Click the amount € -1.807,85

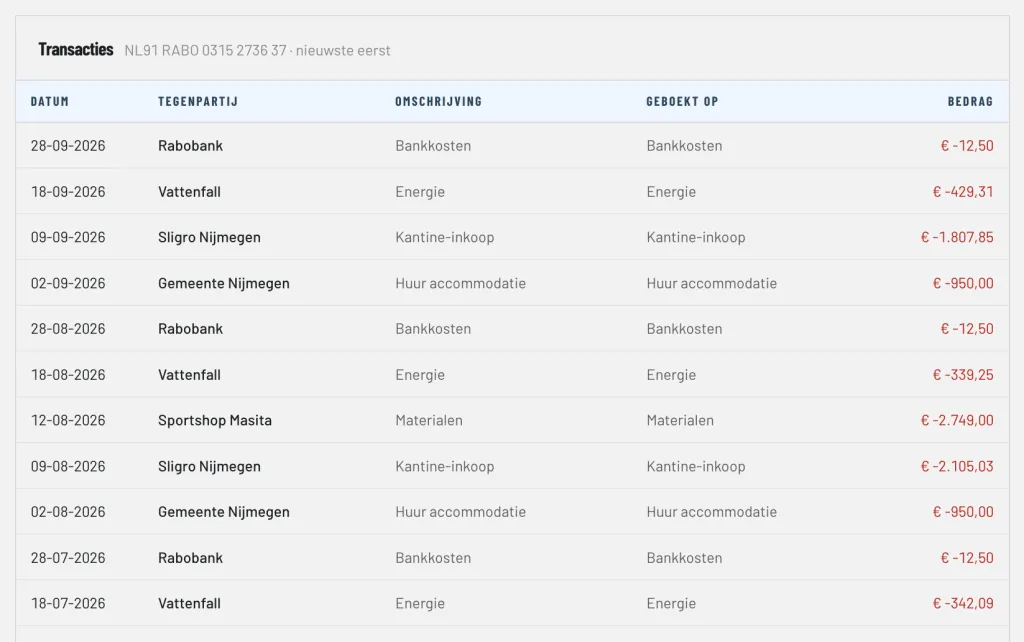[x=957, y=237]
